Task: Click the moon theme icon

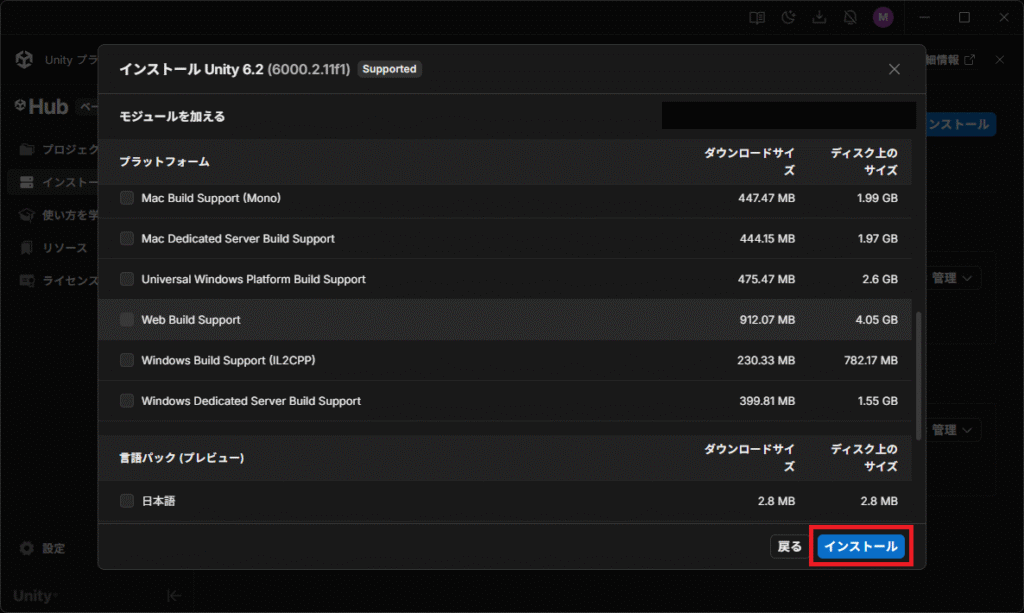Action: tap(788, 17)
